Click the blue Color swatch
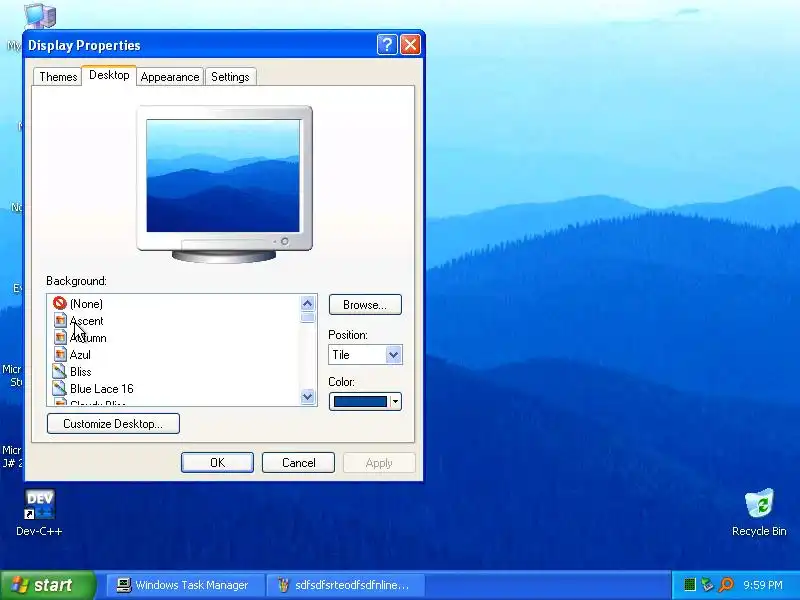 tap(360, 402)
